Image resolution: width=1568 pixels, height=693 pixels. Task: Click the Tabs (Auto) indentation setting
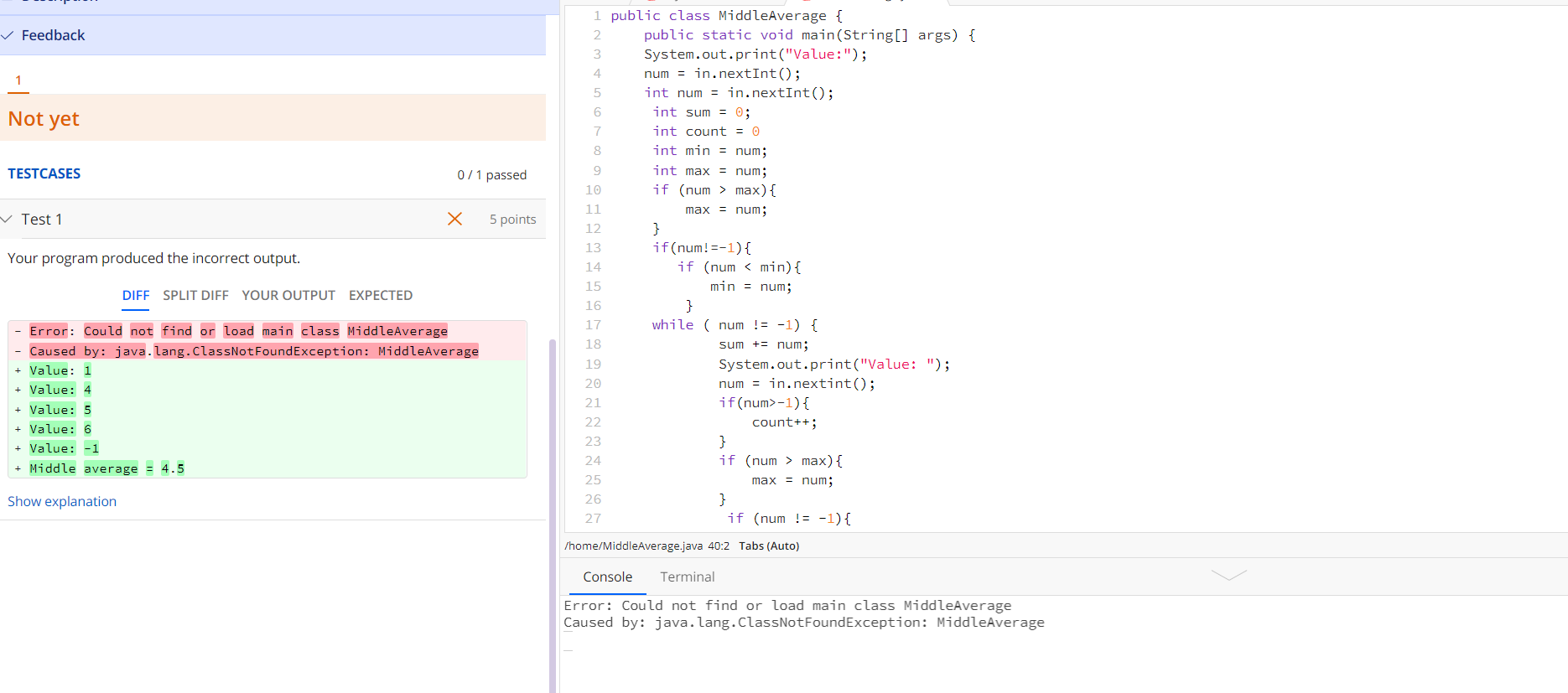[x=769, y=546]
